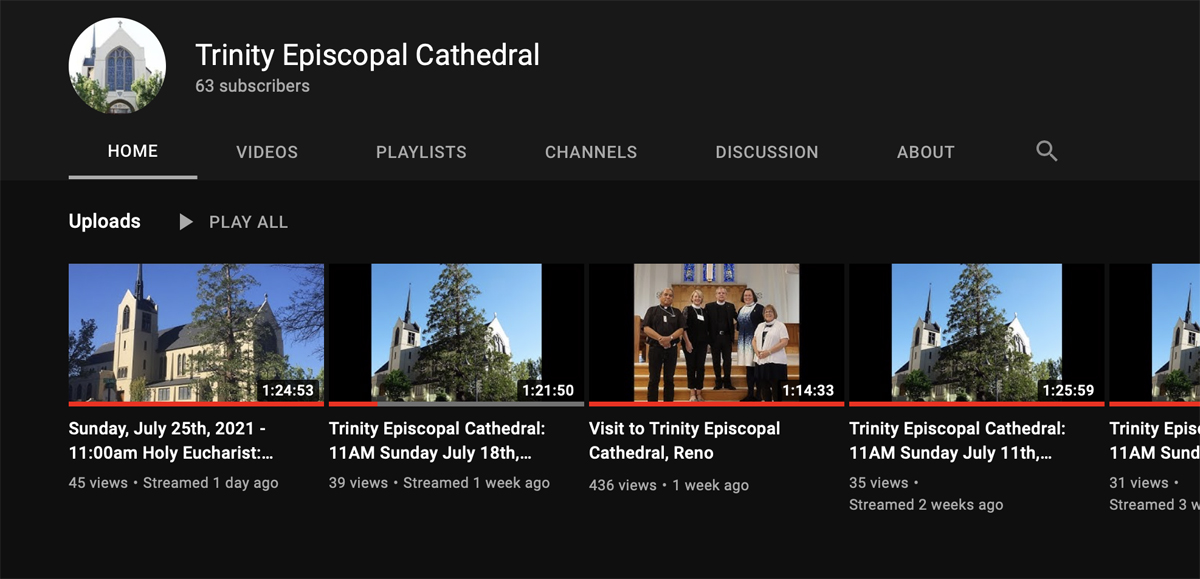Click the '39 views • Streamed 1 week ago' text

[439, 483]
